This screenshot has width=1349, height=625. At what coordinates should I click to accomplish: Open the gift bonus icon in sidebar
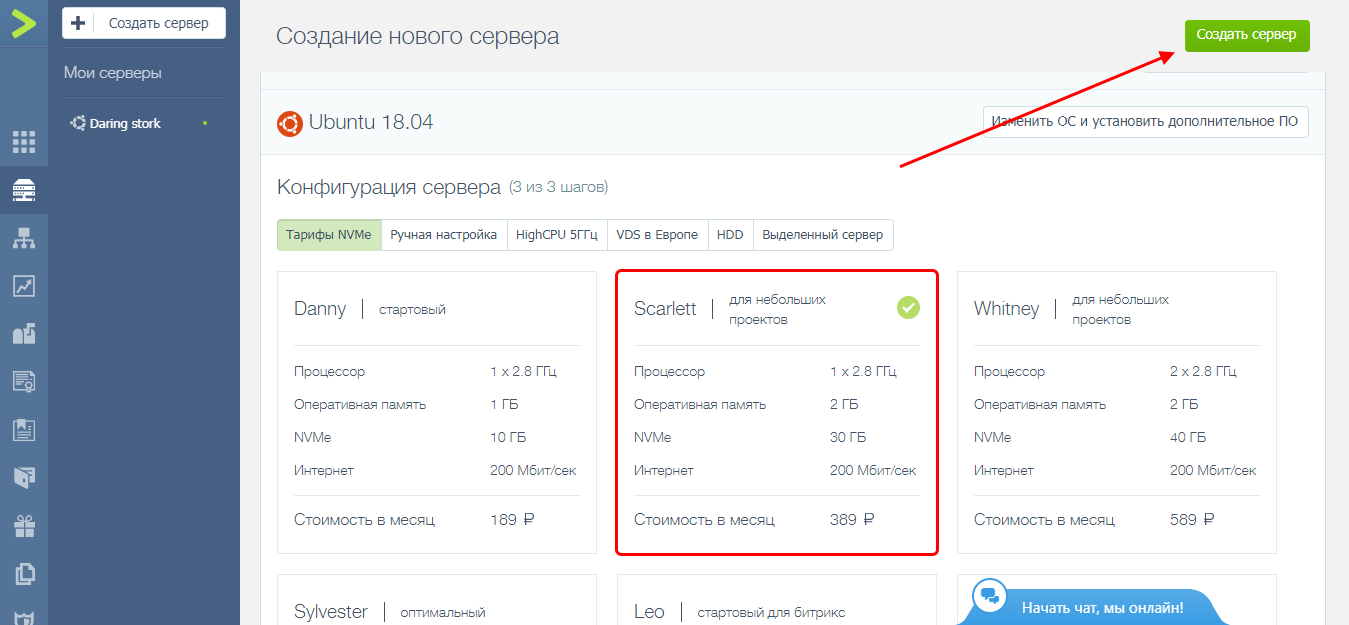pos(24,525)
